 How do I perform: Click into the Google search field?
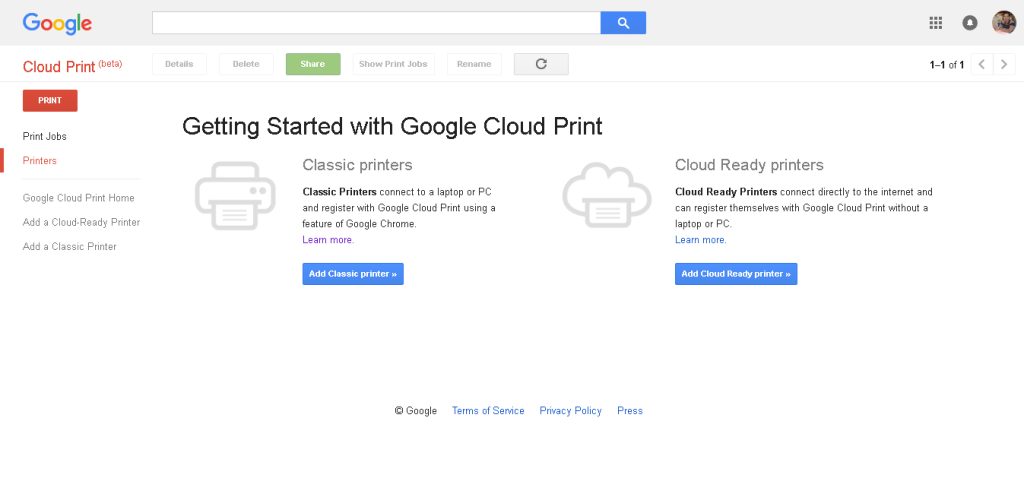pyautogui.click(x=376, y=23)
